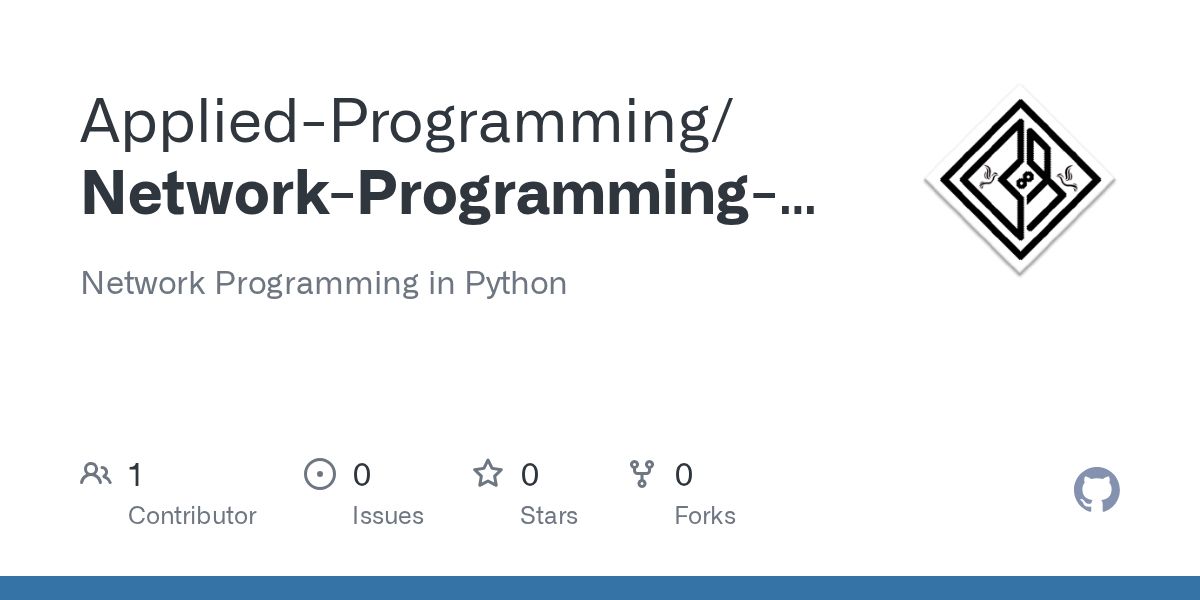Click the fork branch icon

(x=642, y=474)
